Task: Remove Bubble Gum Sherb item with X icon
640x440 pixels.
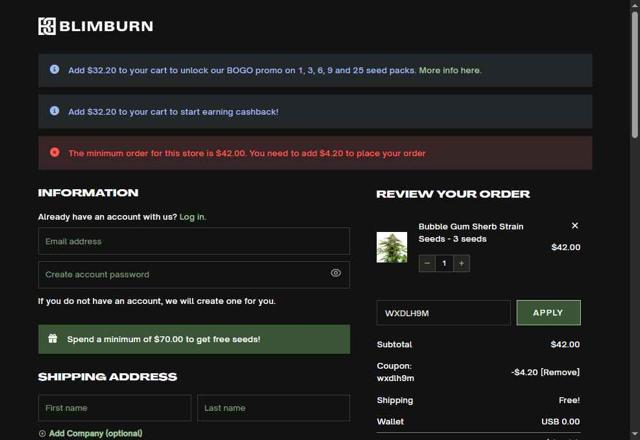Action: 575,226
